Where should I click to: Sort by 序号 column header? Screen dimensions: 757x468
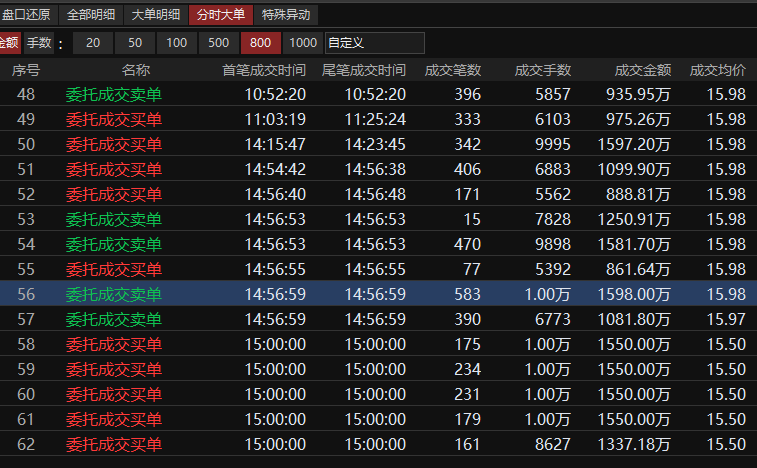tap(26, 71)
